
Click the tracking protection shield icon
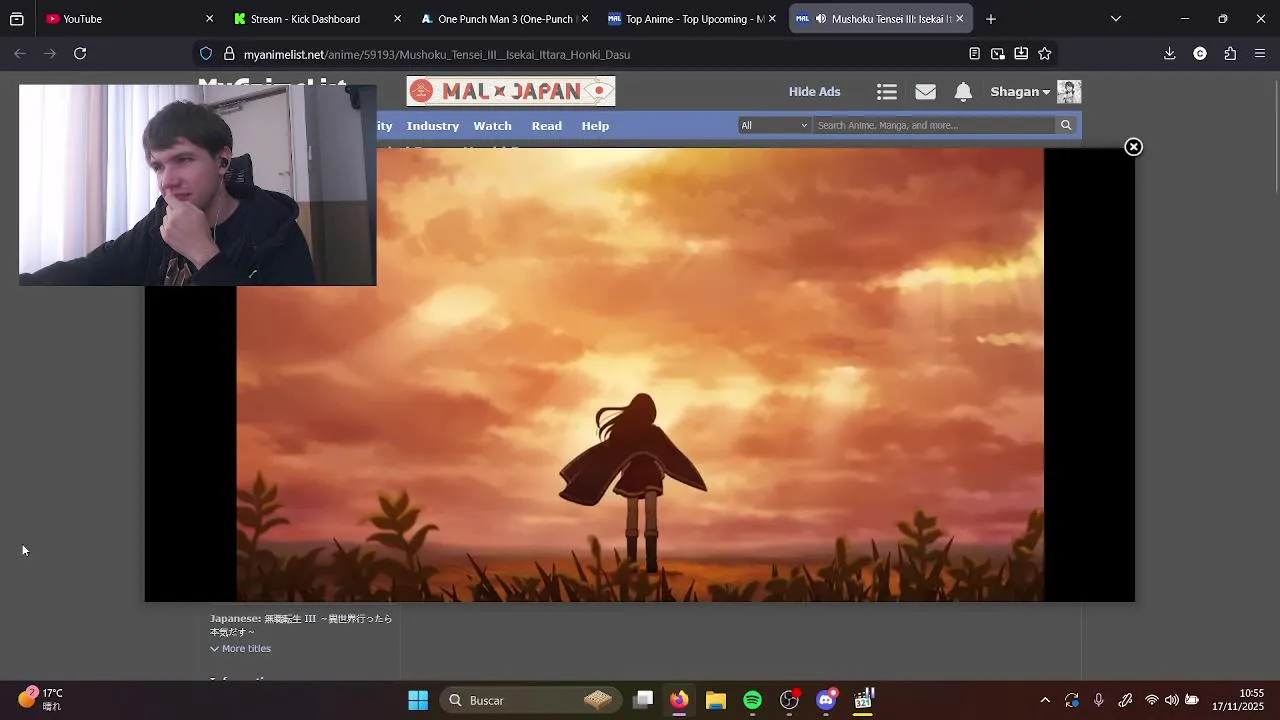(x=206, y=54)
